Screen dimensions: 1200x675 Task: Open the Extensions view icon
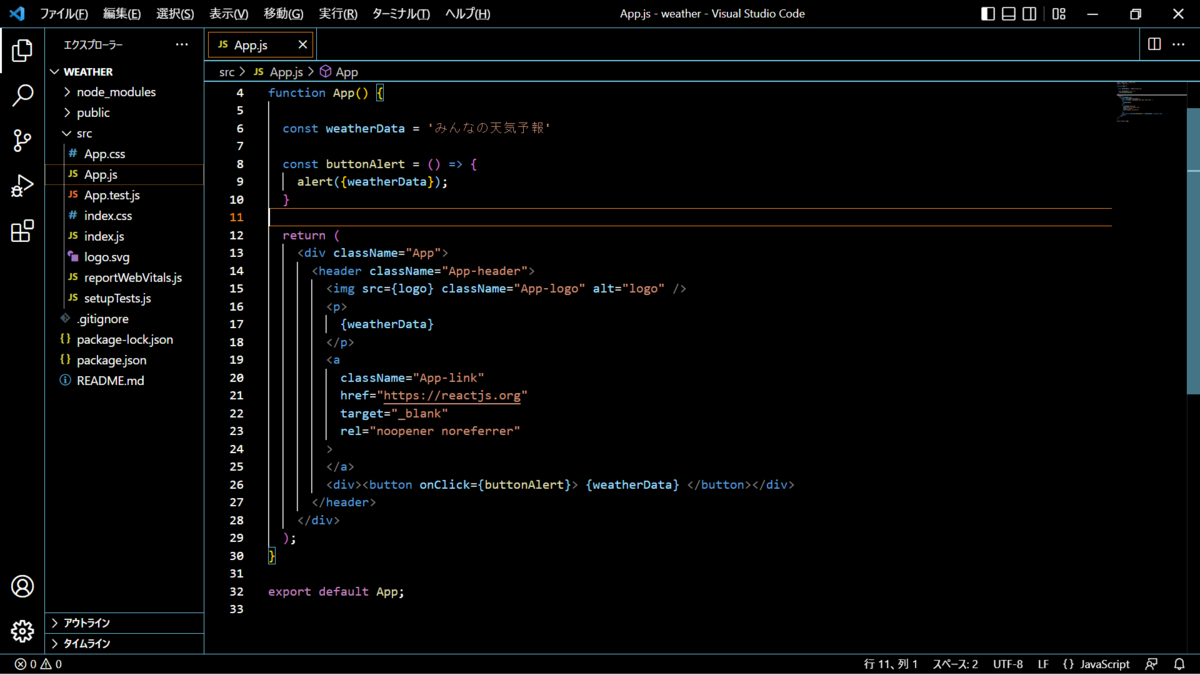click(22, 232)
